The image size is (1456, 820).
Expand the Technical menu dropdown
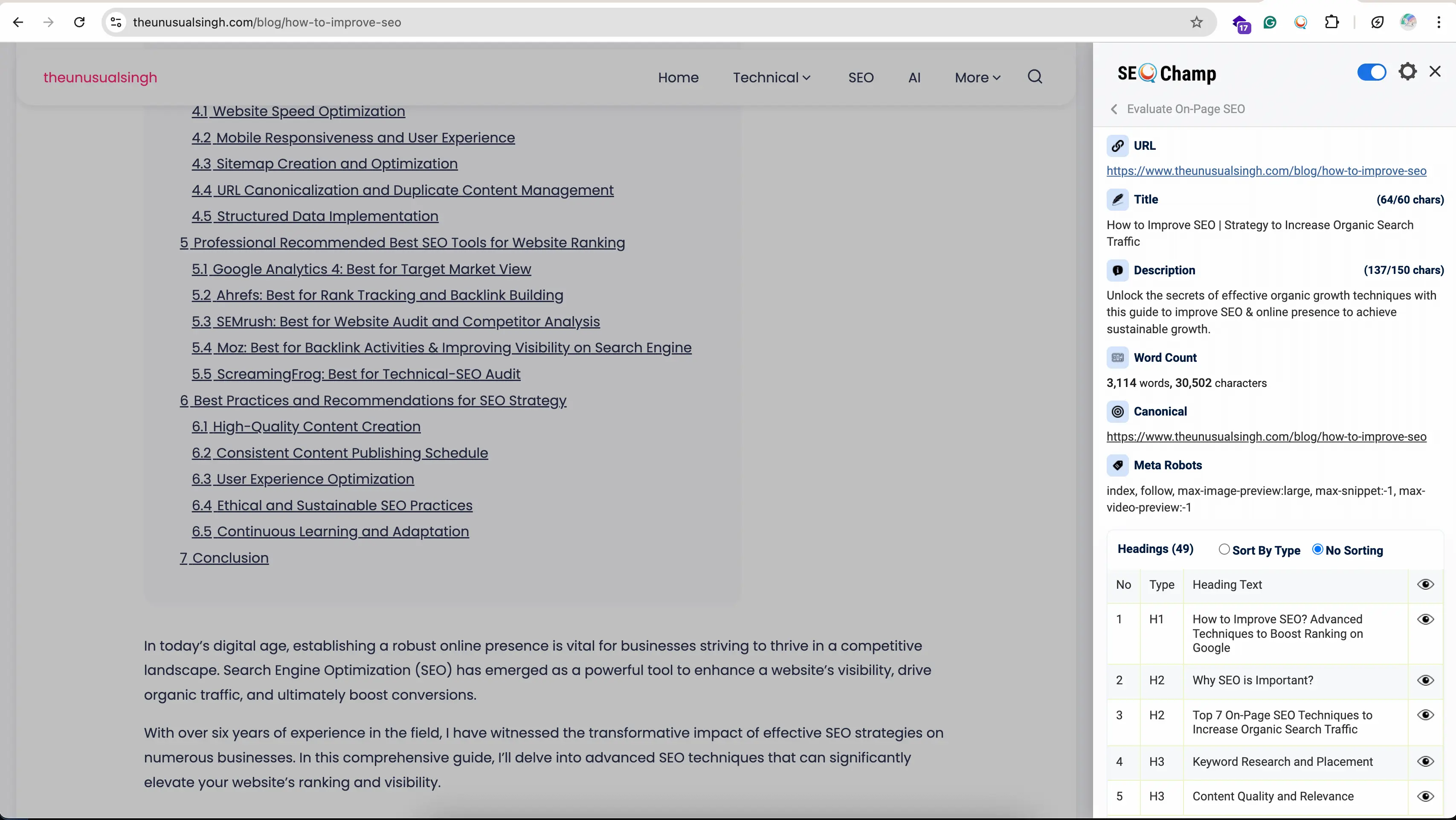[x=772, y=78]
